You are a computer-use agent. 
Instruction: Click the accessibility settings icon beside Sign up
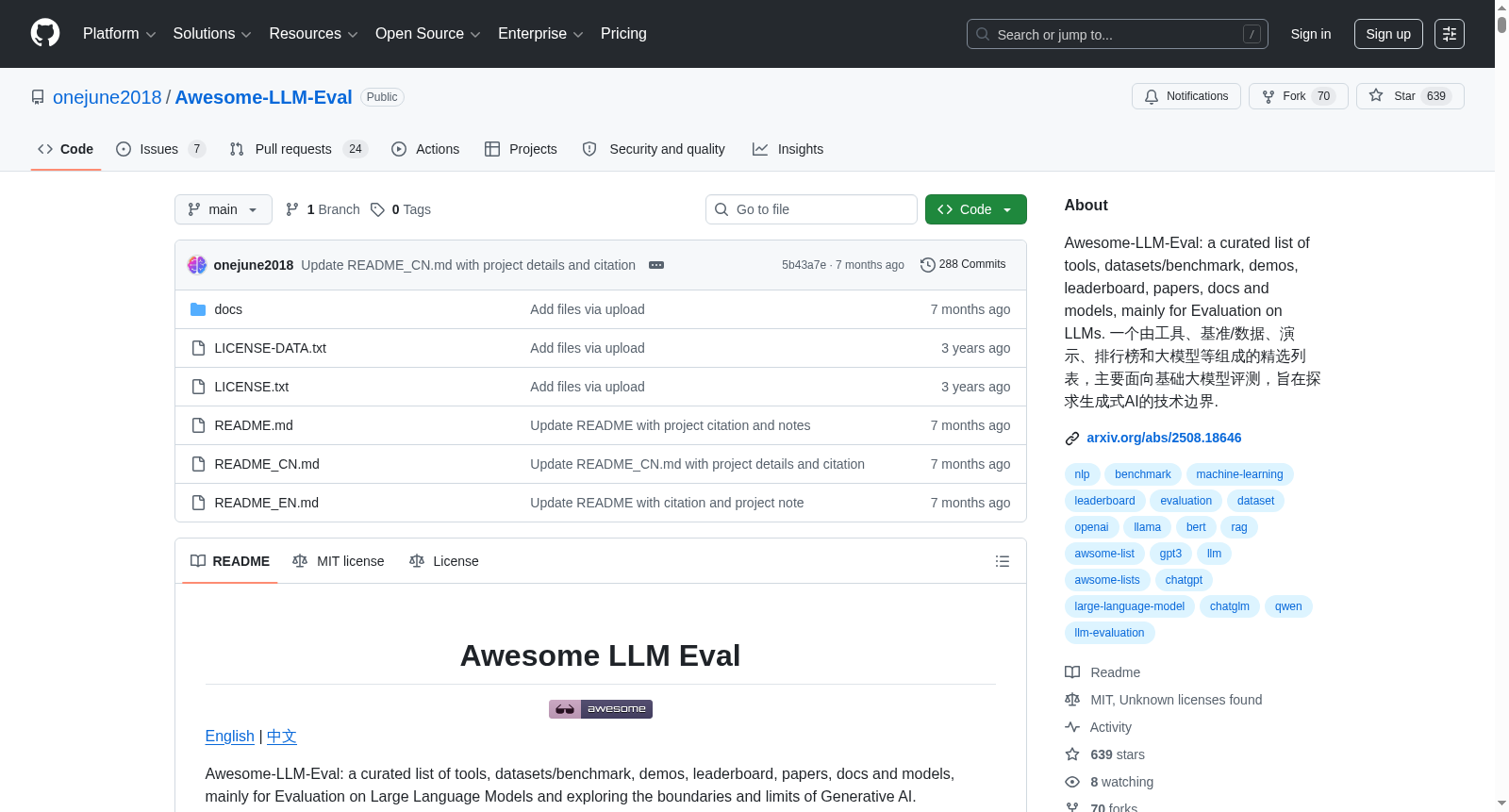[x=1450, y=34]
